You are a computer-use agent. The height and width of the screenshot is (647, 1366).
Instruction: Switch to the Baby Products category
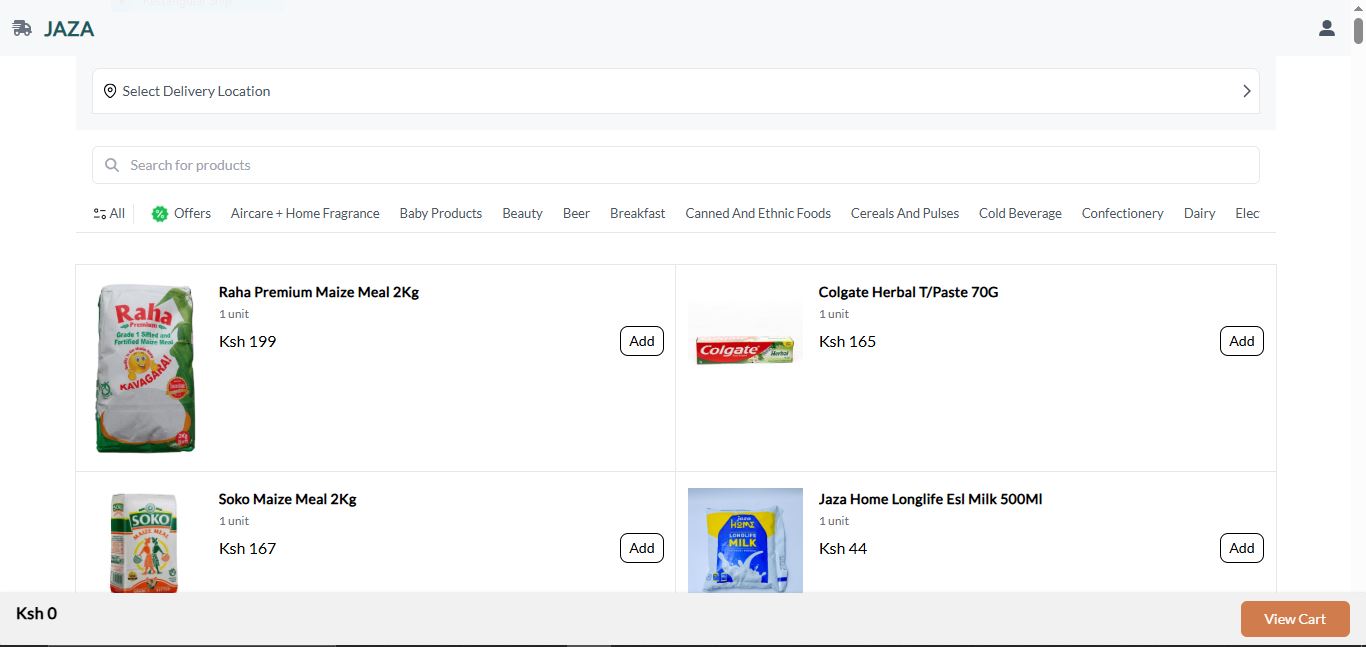click(x=440, y=213)
